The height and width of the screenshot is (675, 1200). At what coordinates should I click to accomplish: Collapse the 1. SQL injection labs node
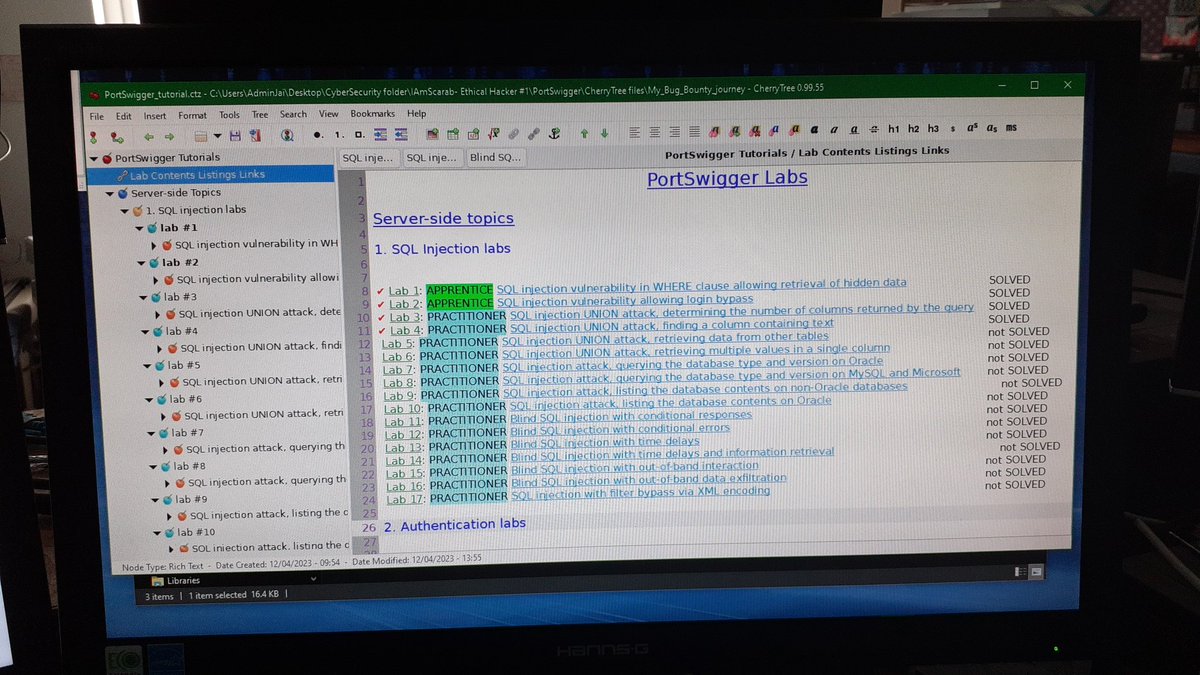124,211
